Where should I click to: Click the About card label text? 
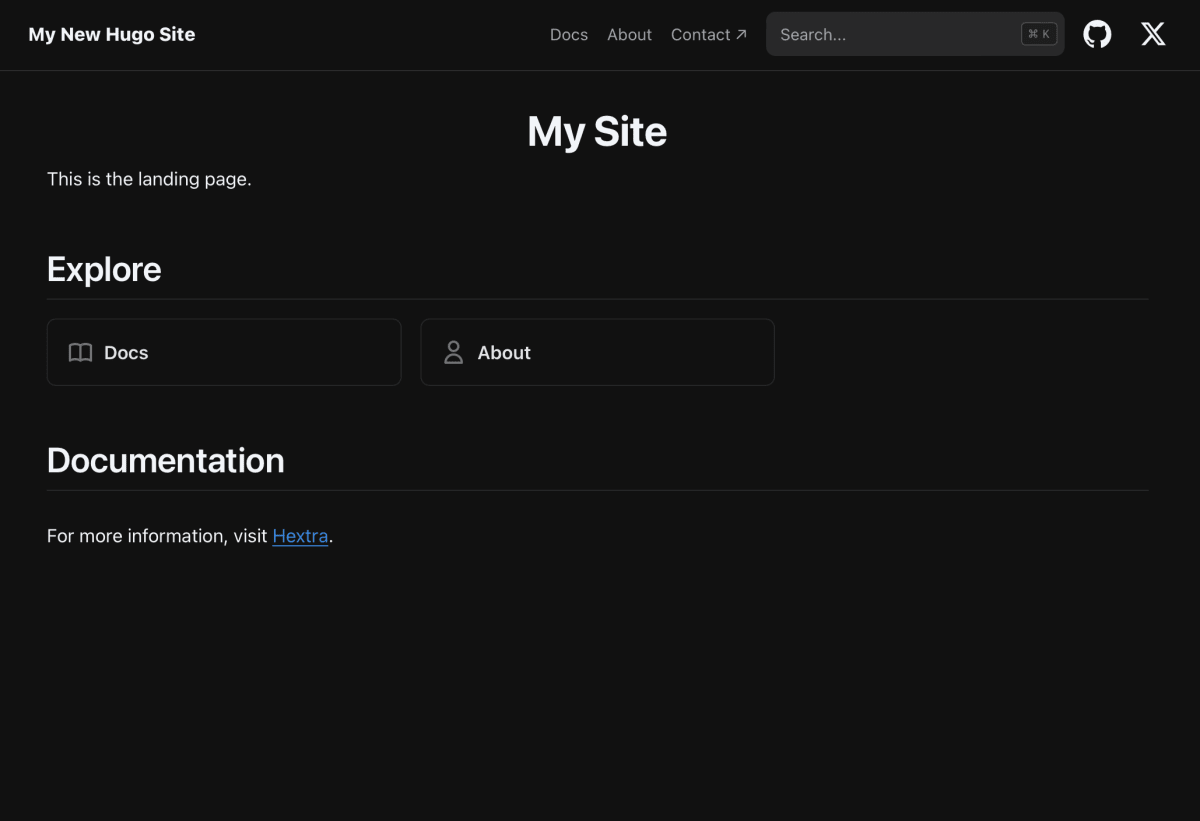pyautogui.click(x=504, y=352)
